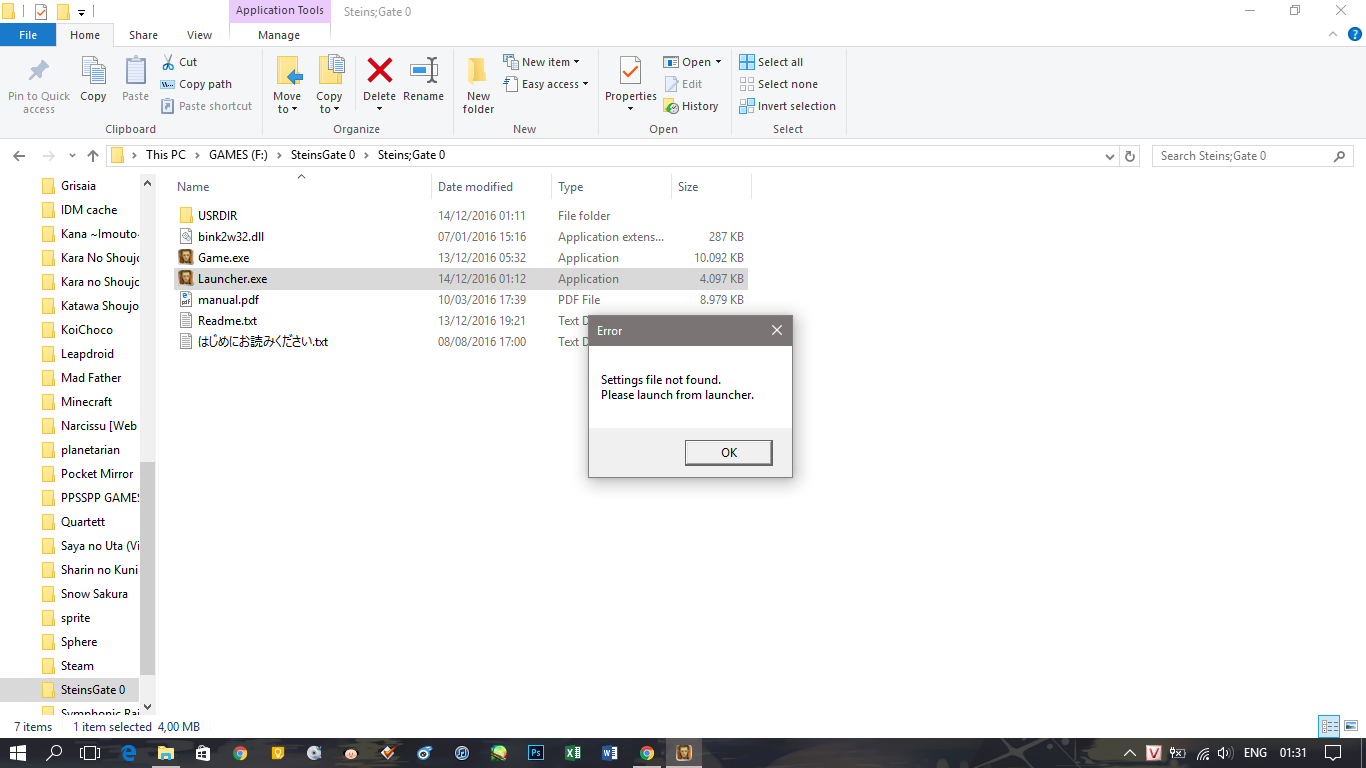The width and height of the screenshot is (1366, 768).
Task: Select the Steam folder in navigation pane
Action: [x=77, y=666]
